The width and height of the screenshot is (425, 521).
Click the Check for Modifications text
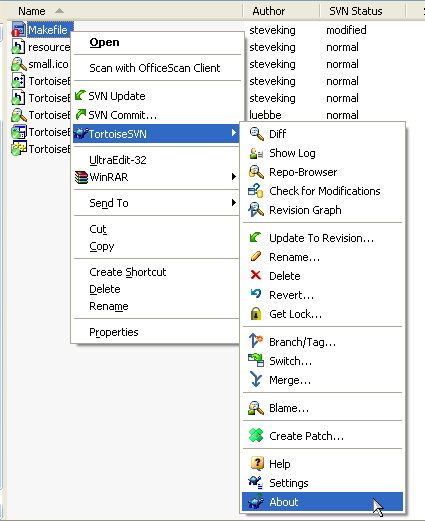coord(325,191)
